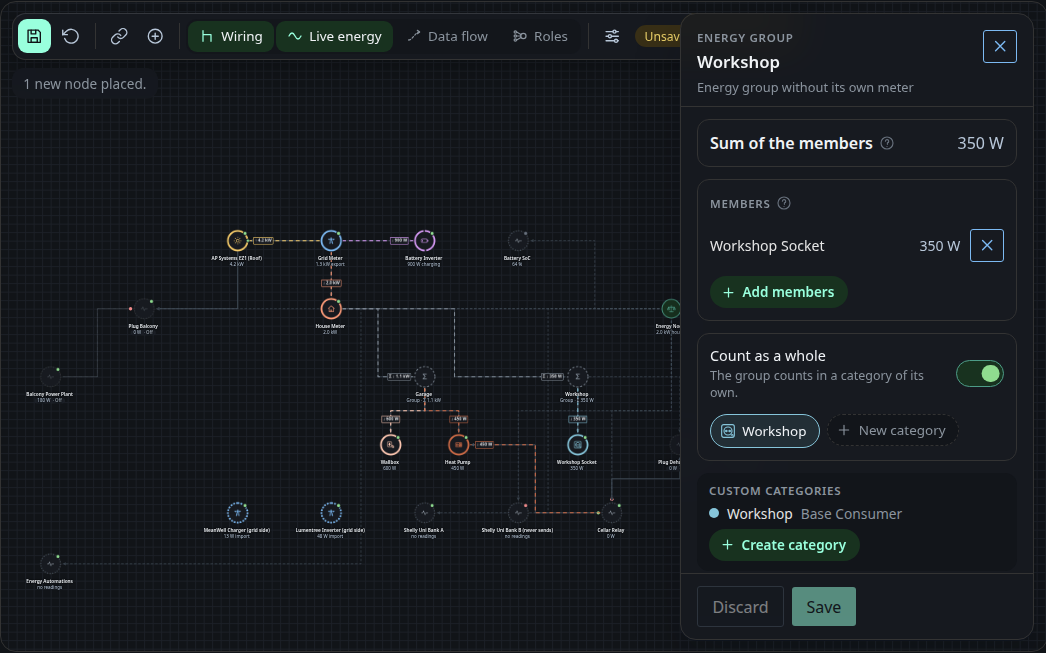
Task: Select the Workshop group sigma node
Action: pyautogui.click(x=578, y=377)
